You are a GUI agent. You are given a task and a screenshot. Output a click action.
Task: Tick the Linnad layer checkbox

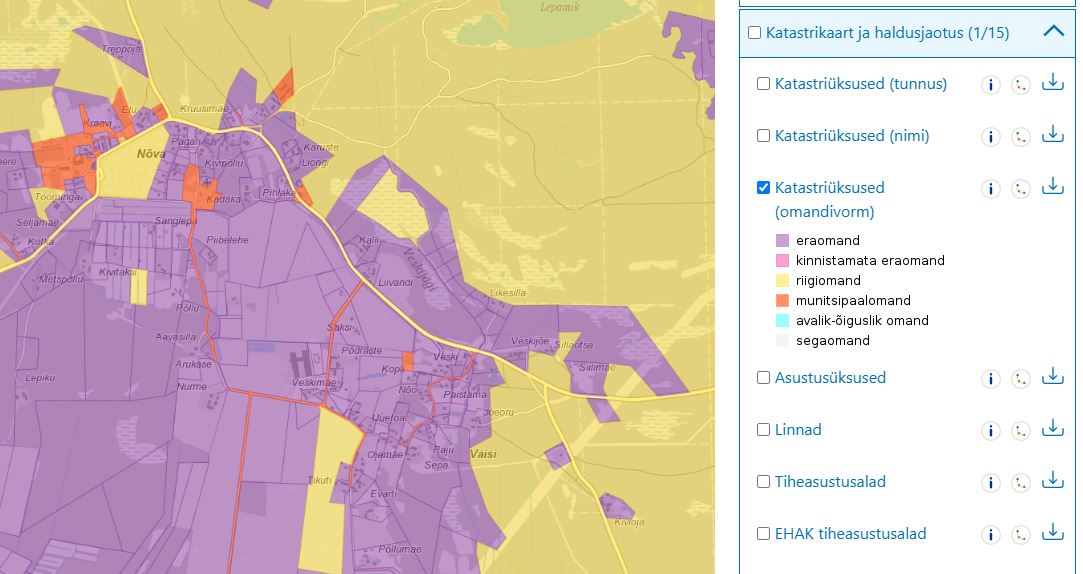tap(764, 430)
